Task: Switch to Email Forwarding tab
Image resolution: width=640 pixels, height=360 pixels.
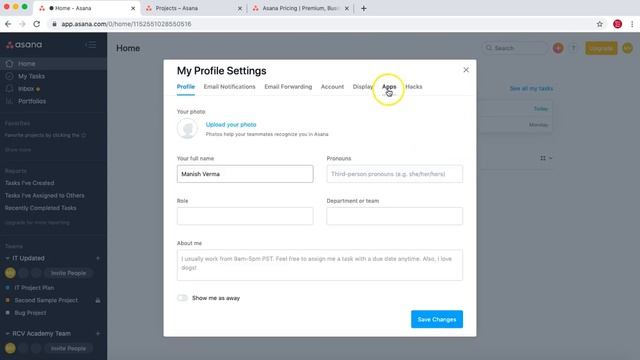Action: [288, 87]
